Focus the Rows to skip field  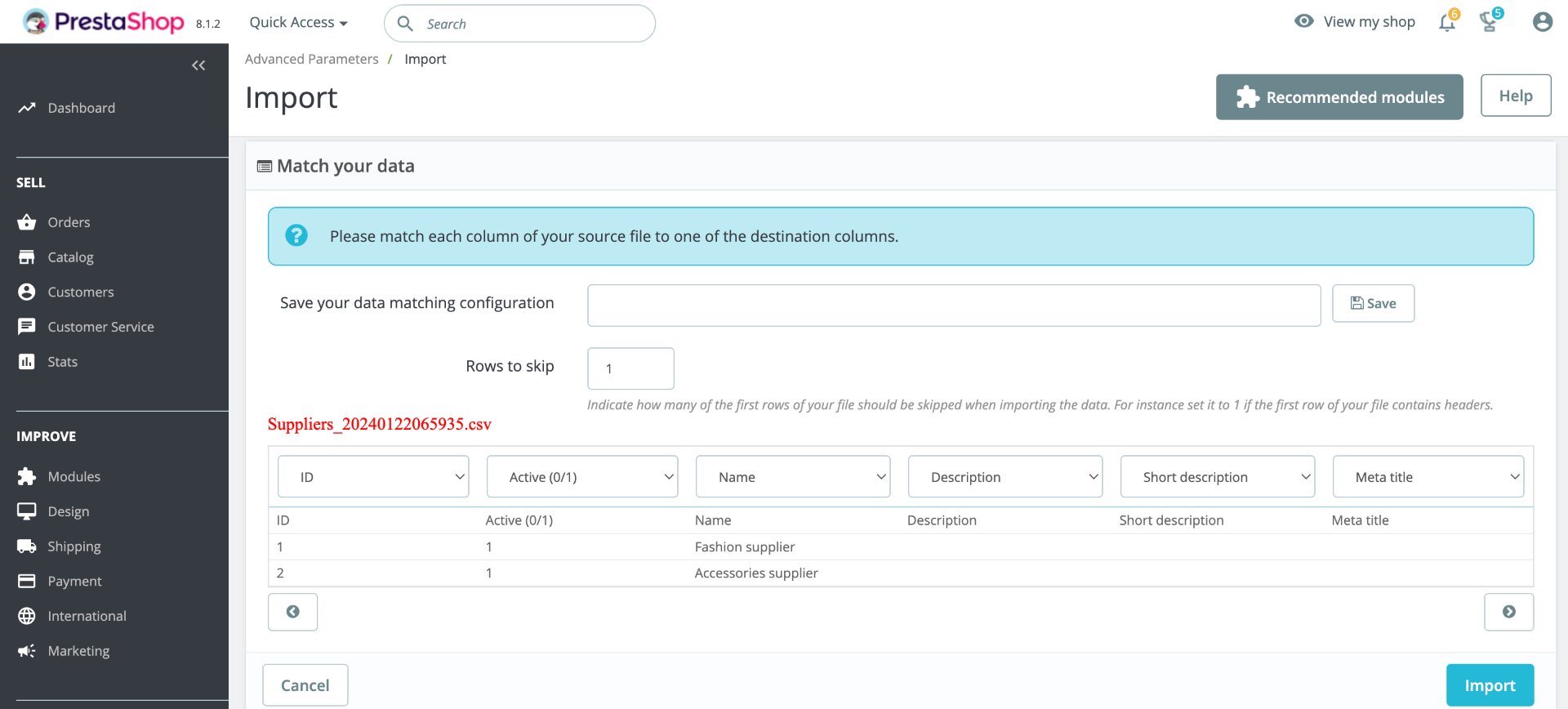[x=630, y=368]
